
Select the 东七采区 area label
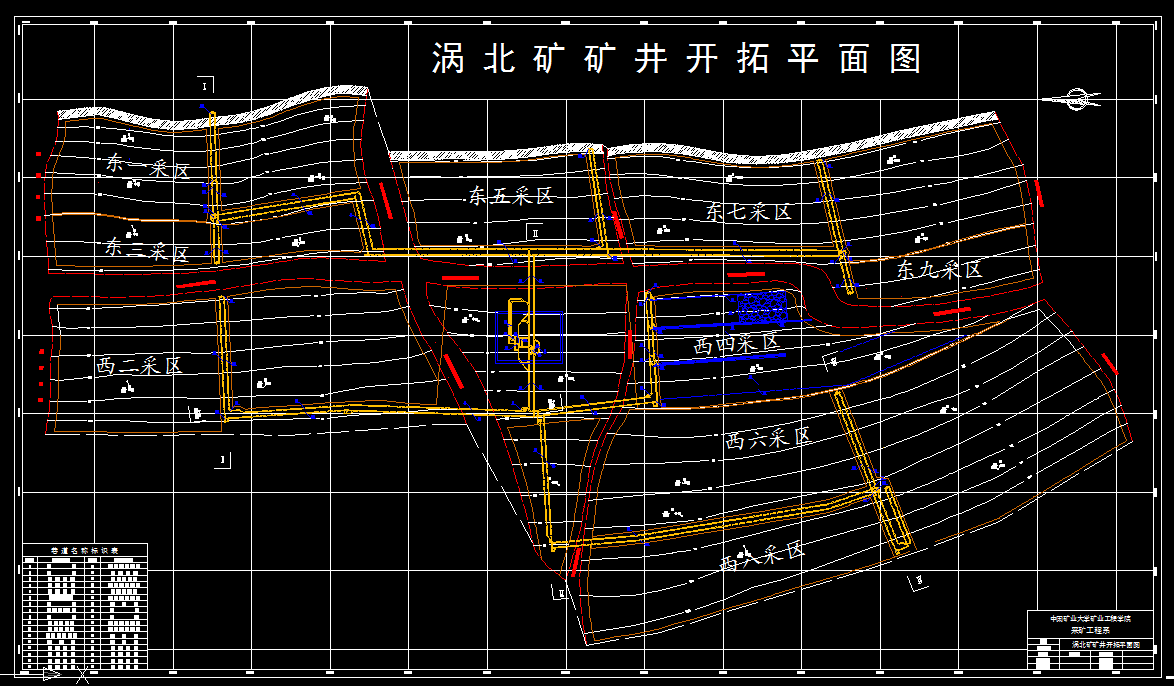pos(746,213)
